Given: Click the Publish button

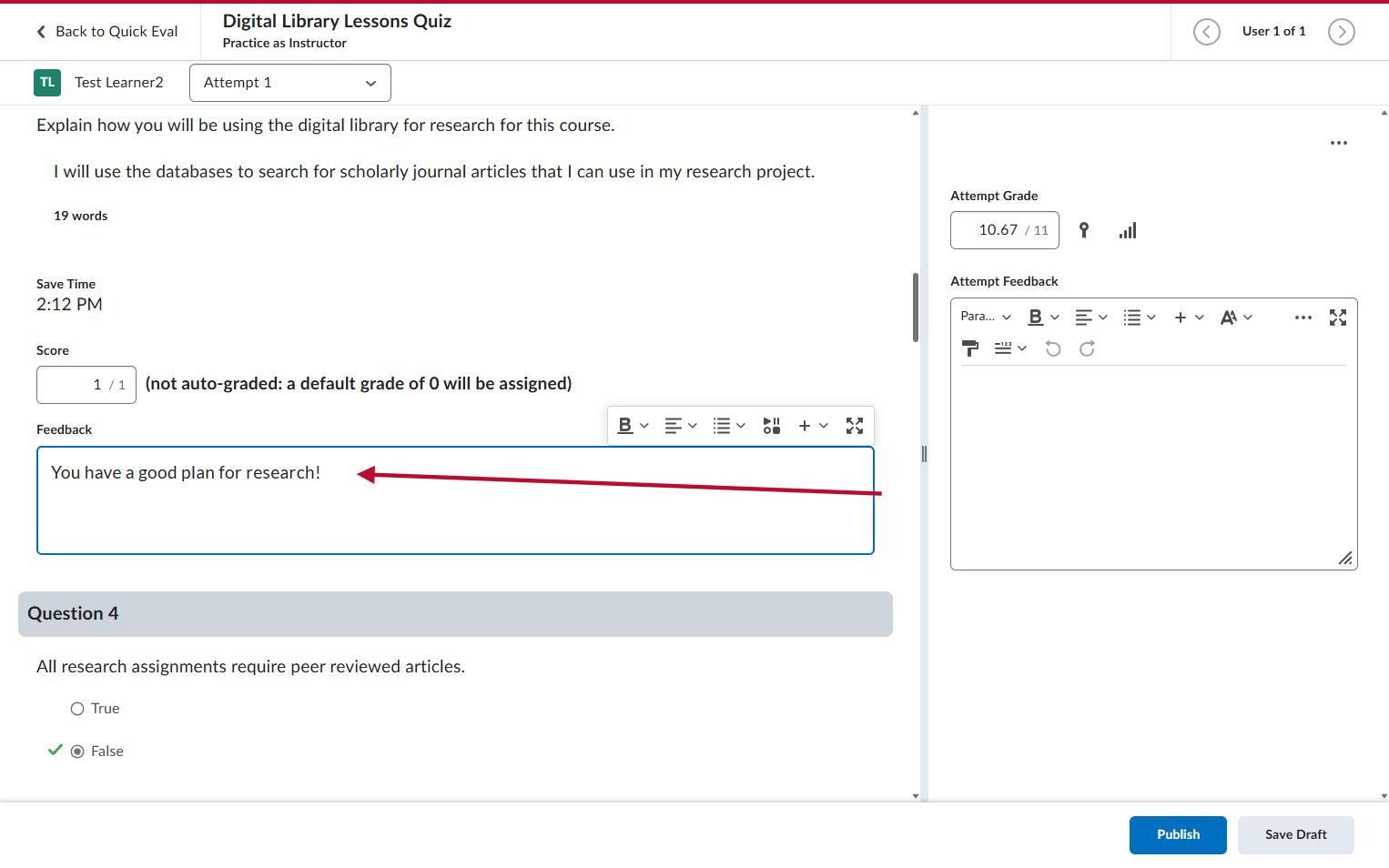Looking at the screenshot, I should point(1178,835).
